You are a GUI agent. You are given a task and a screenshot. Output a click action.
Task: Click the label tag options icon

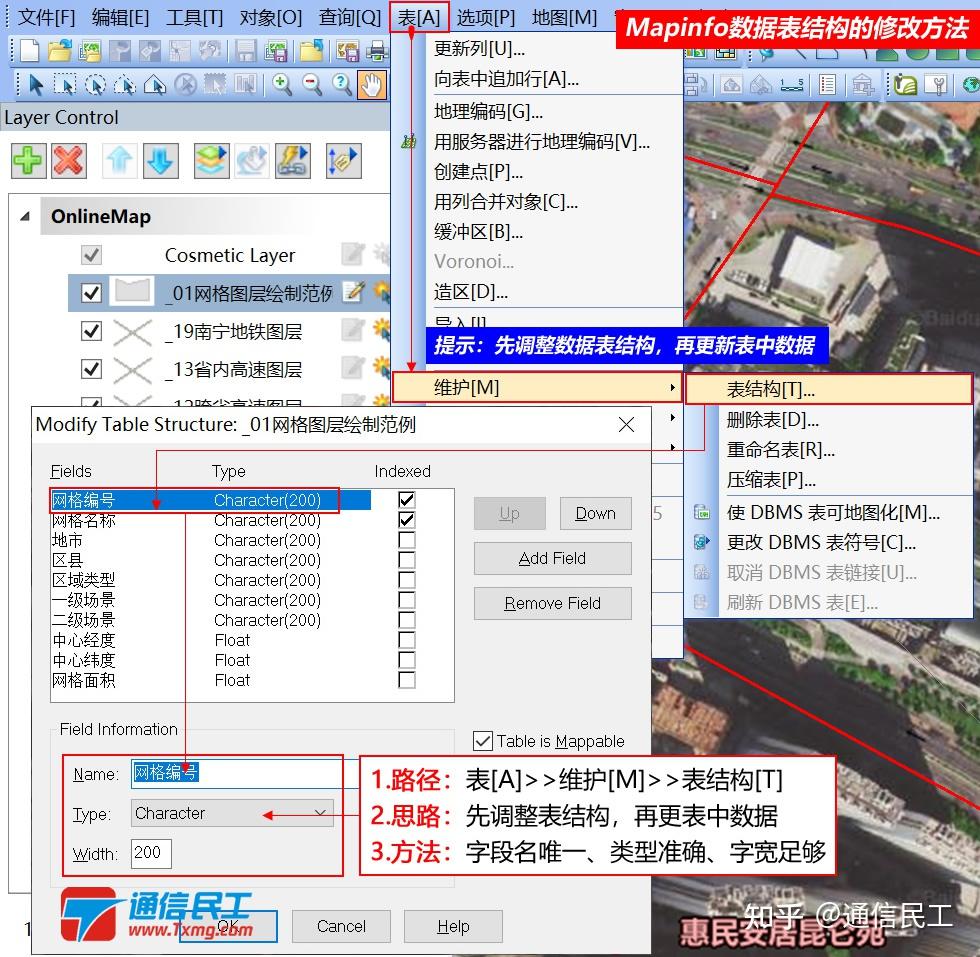tap(343, 161)
